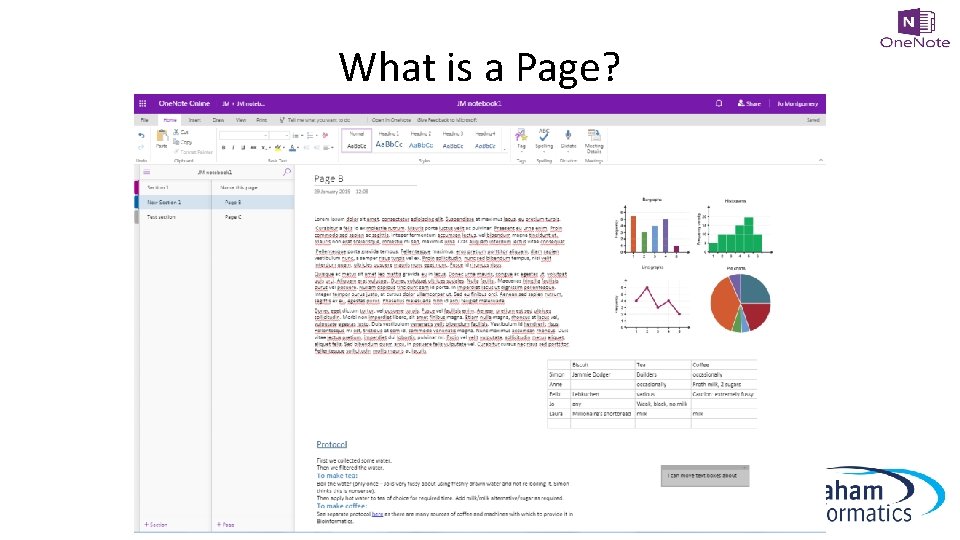Collapse the ribbon with the chevron
Screen dimensions: 960x540
coord(821,160)
